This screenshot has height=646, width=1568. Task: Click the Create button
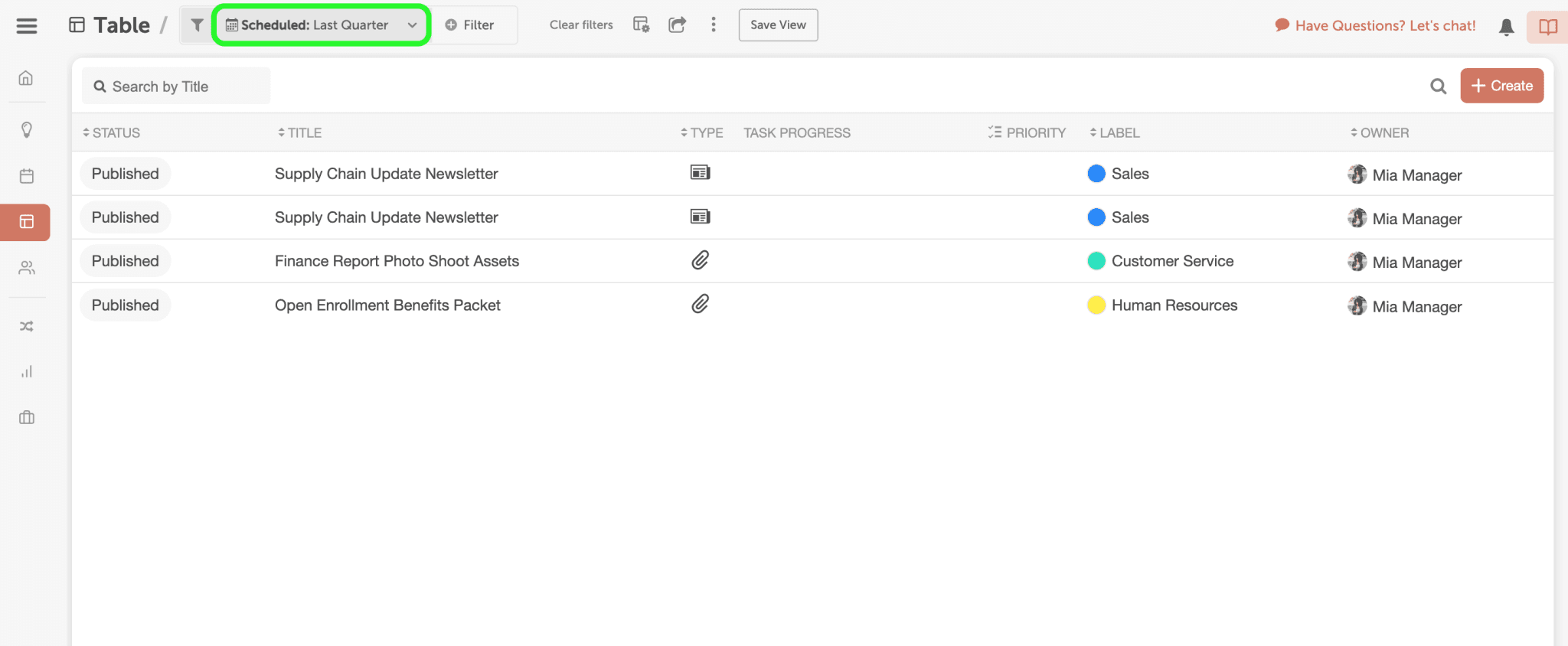[1501, 86]
